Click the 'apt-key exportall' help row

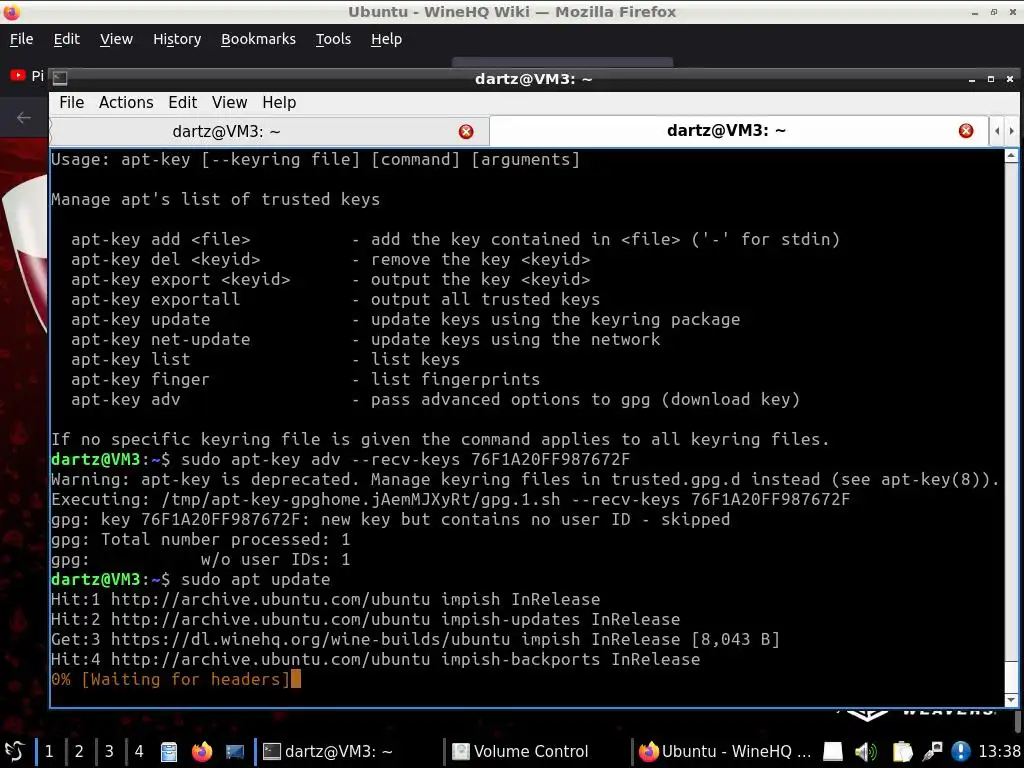(x=336, y=299)
